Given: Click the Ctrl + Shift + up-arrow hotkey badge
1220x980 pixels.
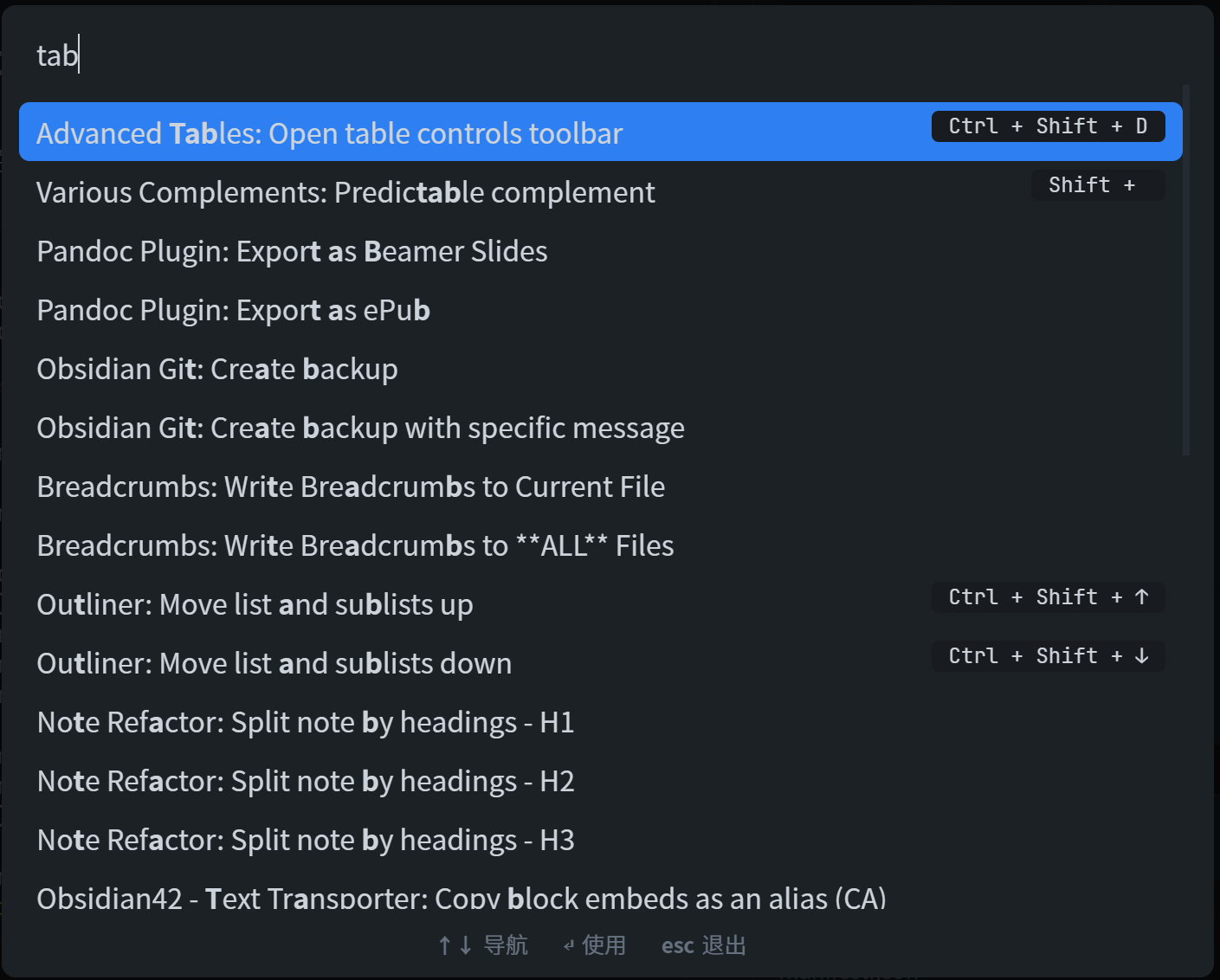Looking at the screenshot, I should tap(1047, 596).
